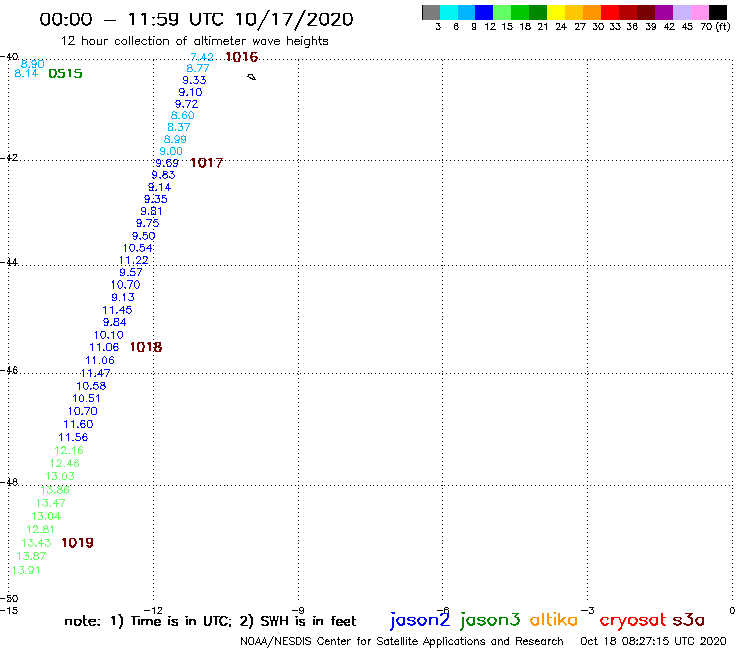740x650 pixels.
Task: Select the pink swatch in the color scale
Action: 700,12
